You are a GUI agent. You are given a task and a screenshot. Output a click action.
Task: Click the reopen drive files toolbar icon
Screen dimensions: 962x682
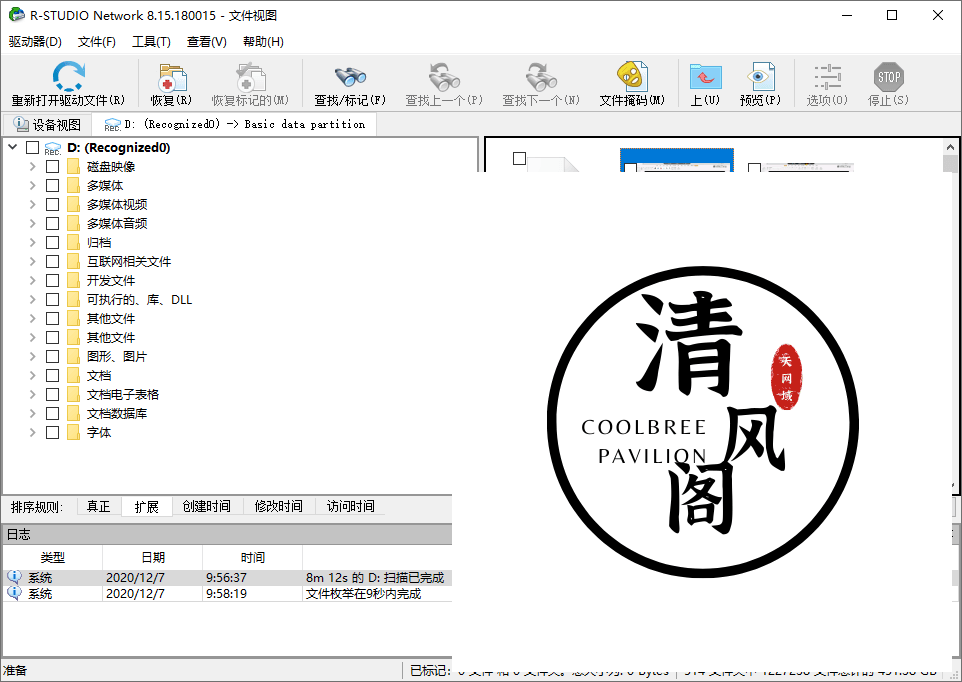tap(68, 76)
